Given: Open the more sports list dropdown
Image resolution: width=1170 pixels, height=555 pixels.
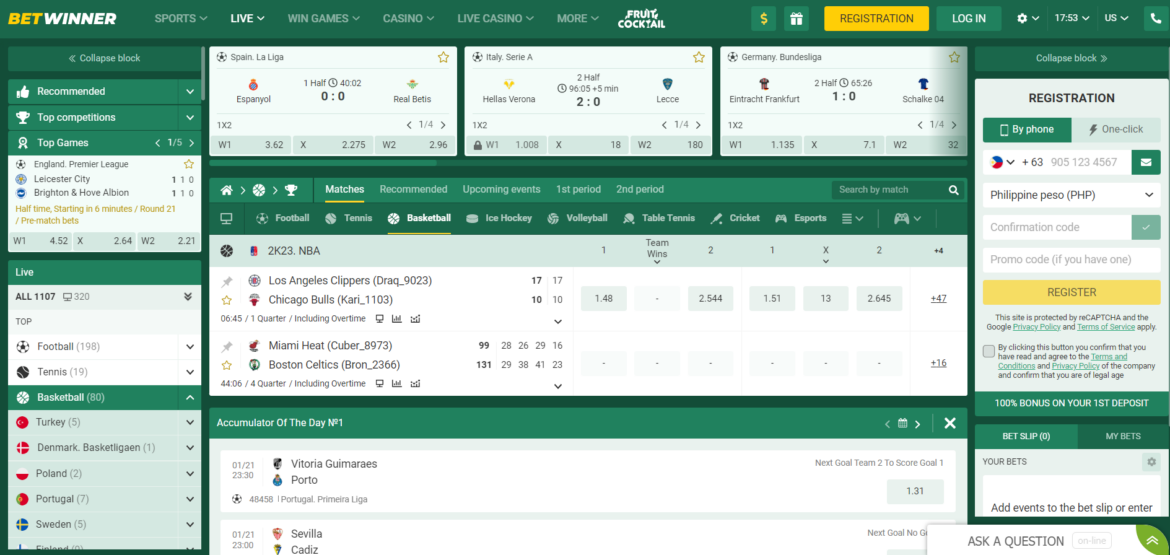Looking at the screenshot, I should 853,219.
